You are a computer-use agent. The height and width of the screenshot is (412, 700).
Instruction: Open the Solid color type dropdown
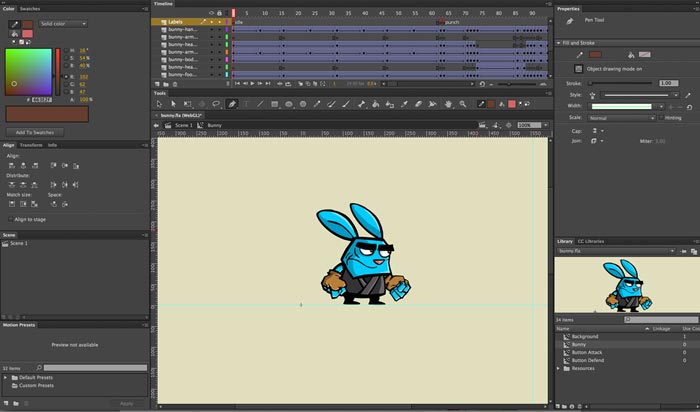(63, 24)
